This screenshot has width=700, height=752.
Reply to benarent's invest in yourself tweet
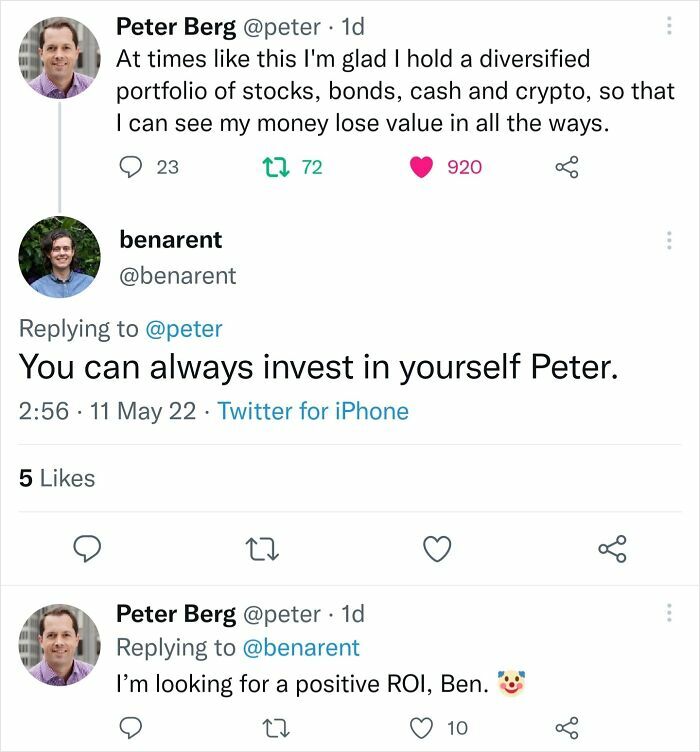pyautogui.click(x=88, y=548)
